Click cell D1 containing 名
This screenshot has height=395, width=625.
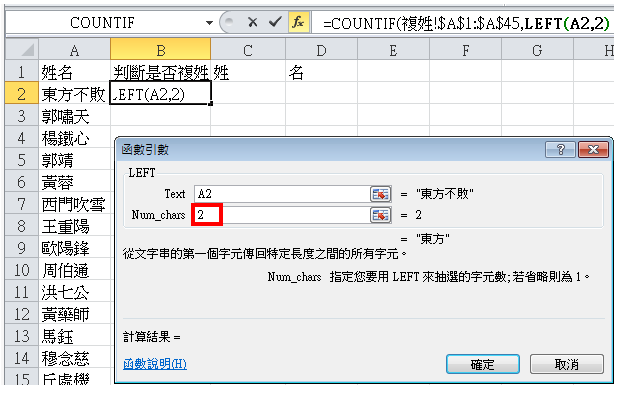322,72
